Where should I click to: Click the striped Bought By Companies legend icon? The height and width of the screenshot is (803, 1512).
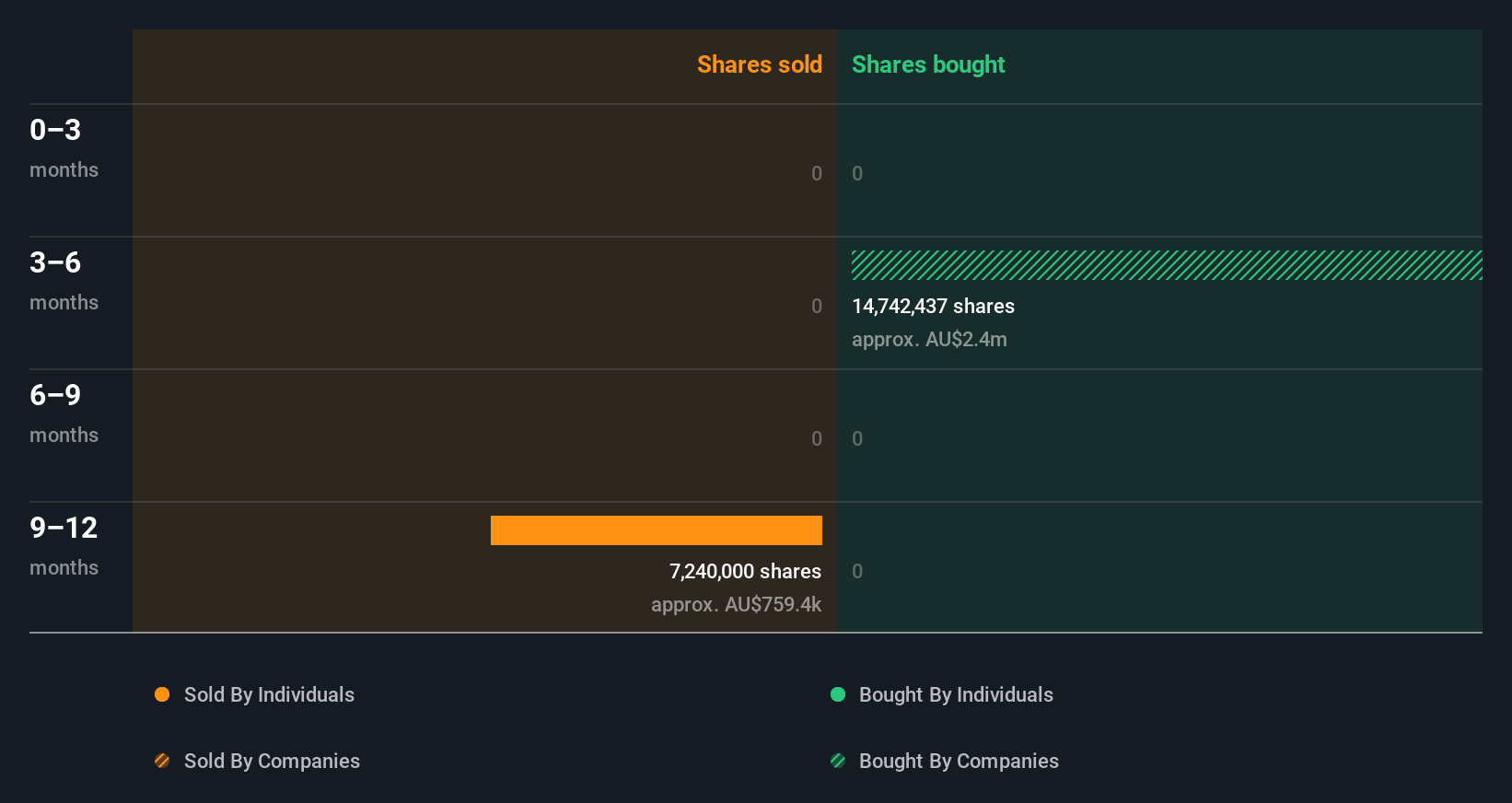(838, 761)
